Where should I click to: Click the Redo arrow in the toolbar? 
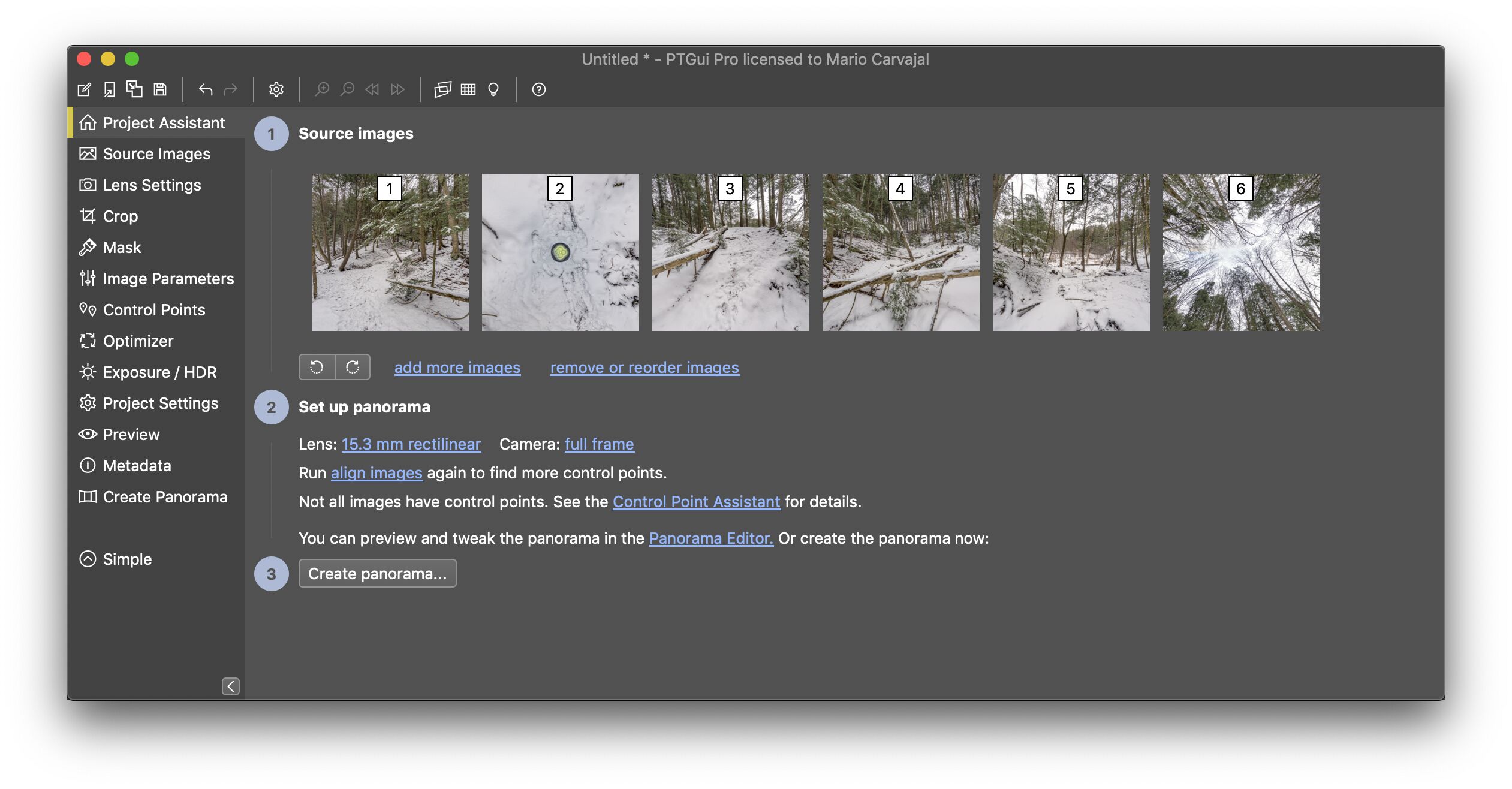point(231,89)
